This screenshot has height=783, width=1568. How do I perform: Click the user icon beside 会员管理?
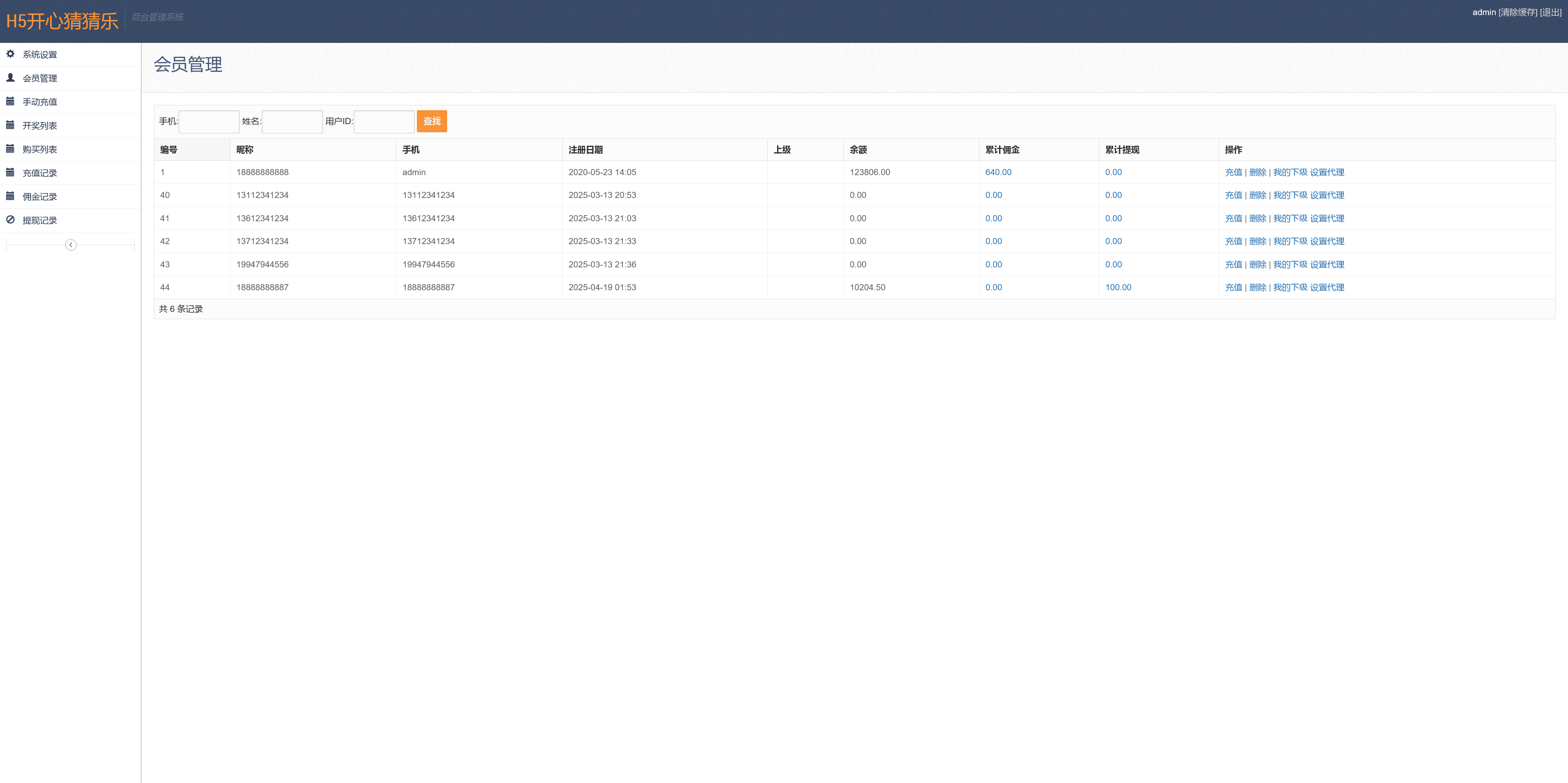[10, 78]
